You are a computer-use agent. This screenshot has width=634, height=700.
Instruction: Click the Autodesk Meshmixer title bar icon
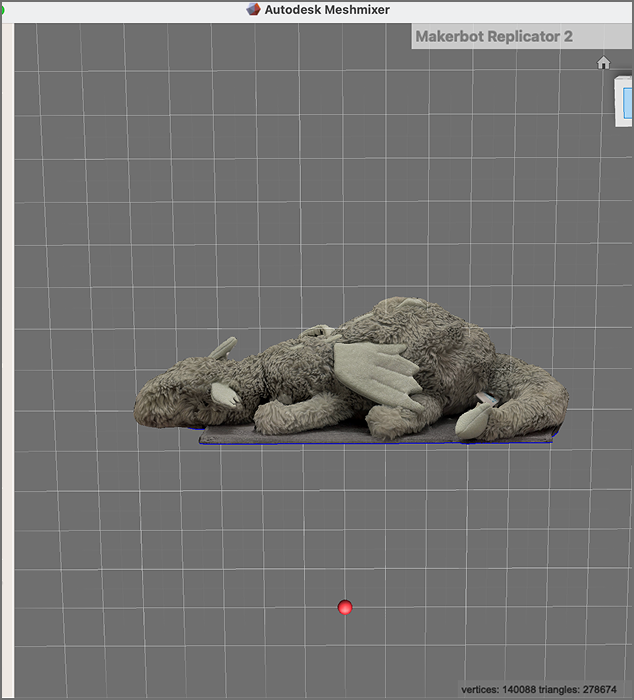pyautogui.click(x=253, y=9)
